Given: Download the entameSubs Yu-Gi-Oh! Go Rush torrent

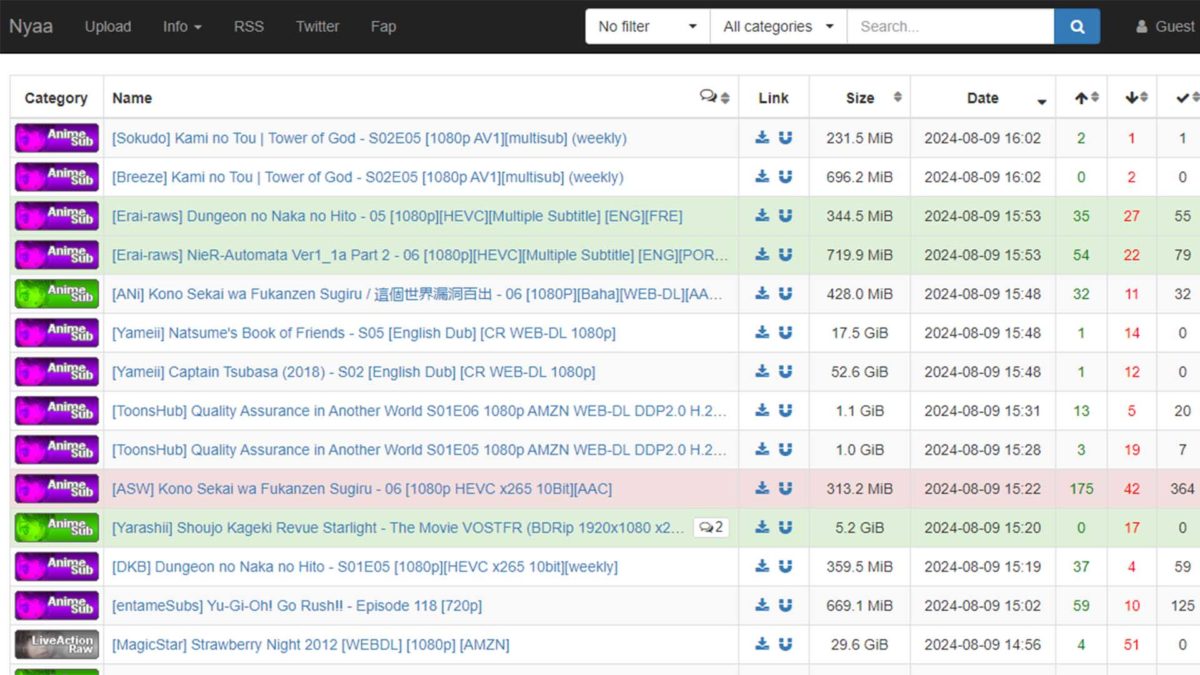Looking at the screenshot, I should tap(762, 606).
